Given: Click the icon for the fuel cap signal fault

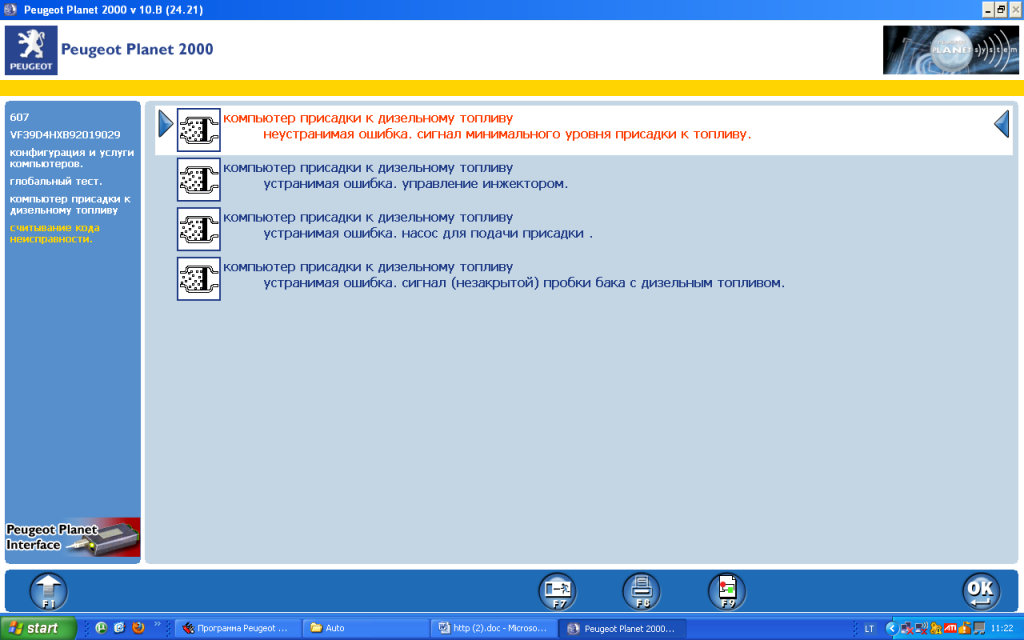Looking at the screenshot, I should (x=198, y=278).
